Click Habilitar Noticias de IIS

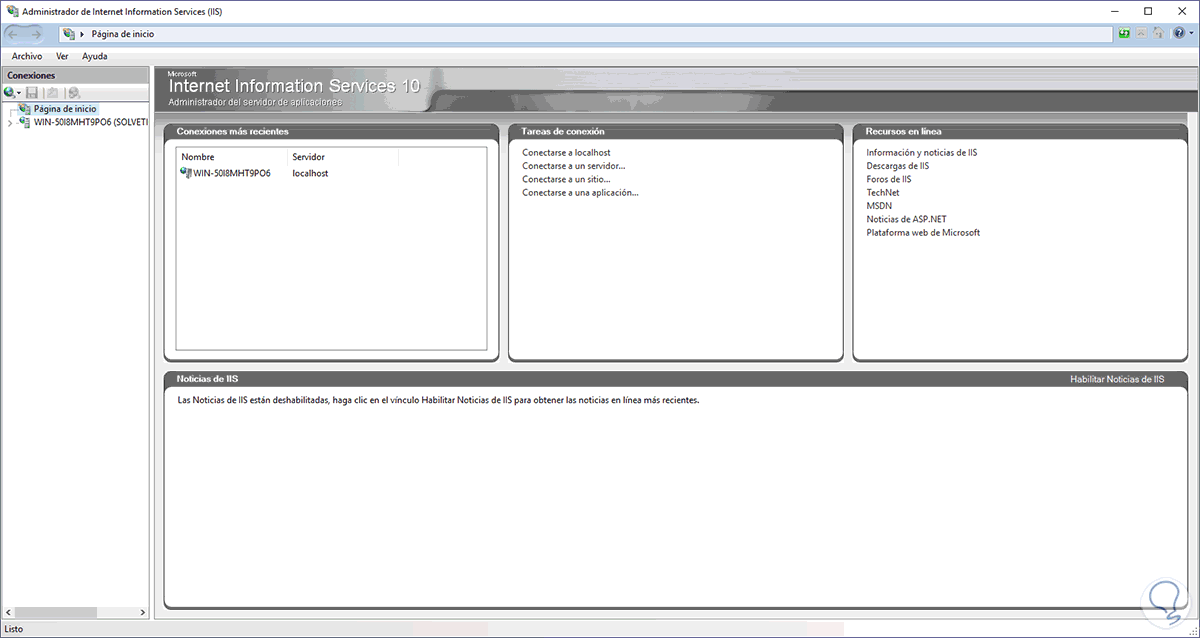[1117, 379]
